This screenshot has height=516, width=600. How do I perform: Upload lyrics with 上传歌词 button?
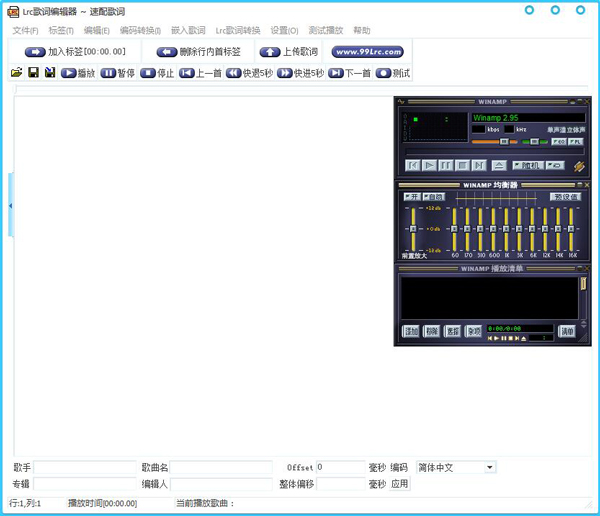point(289,52)
